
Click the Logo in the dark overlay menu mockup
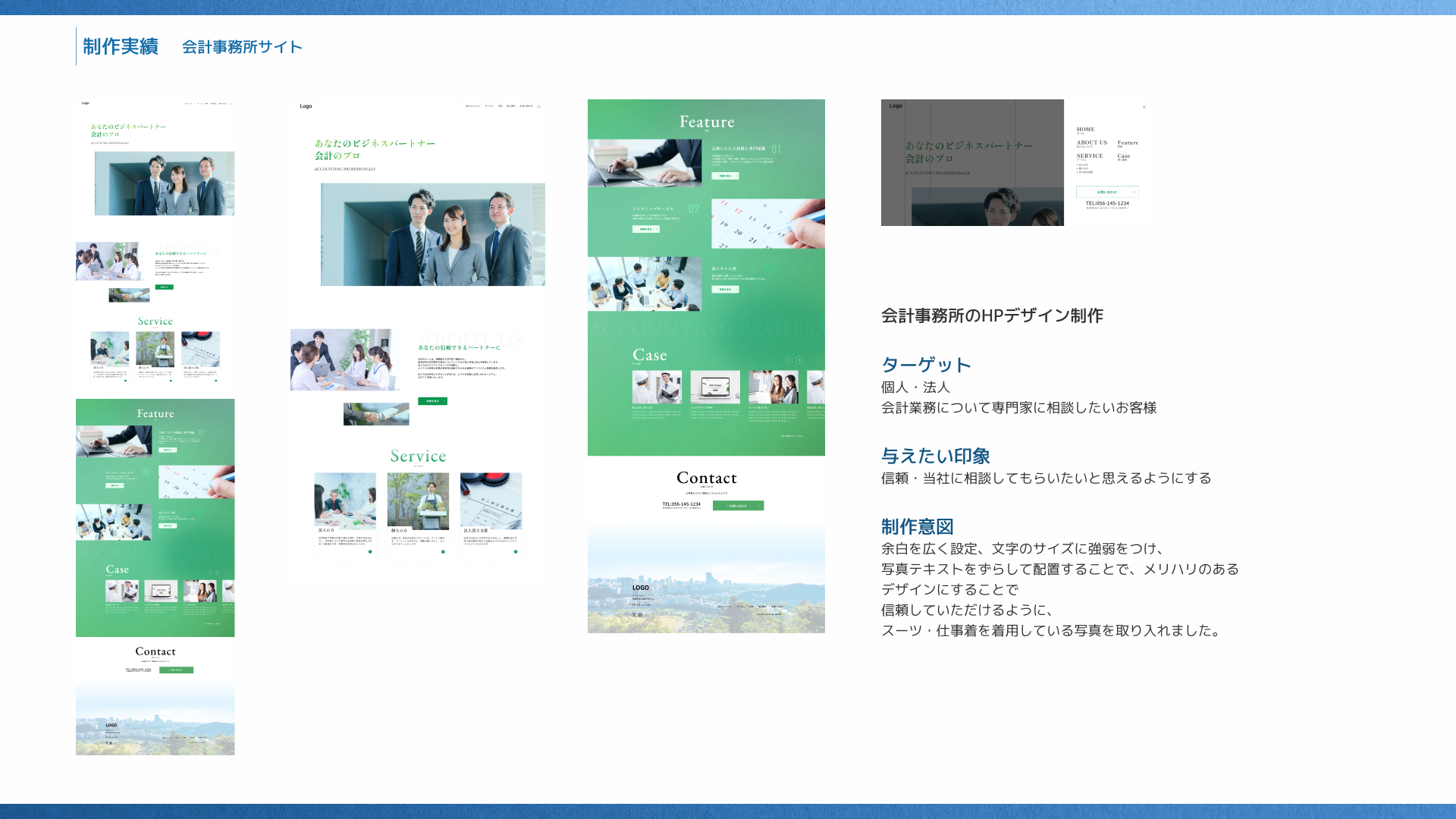coord(896,106)
